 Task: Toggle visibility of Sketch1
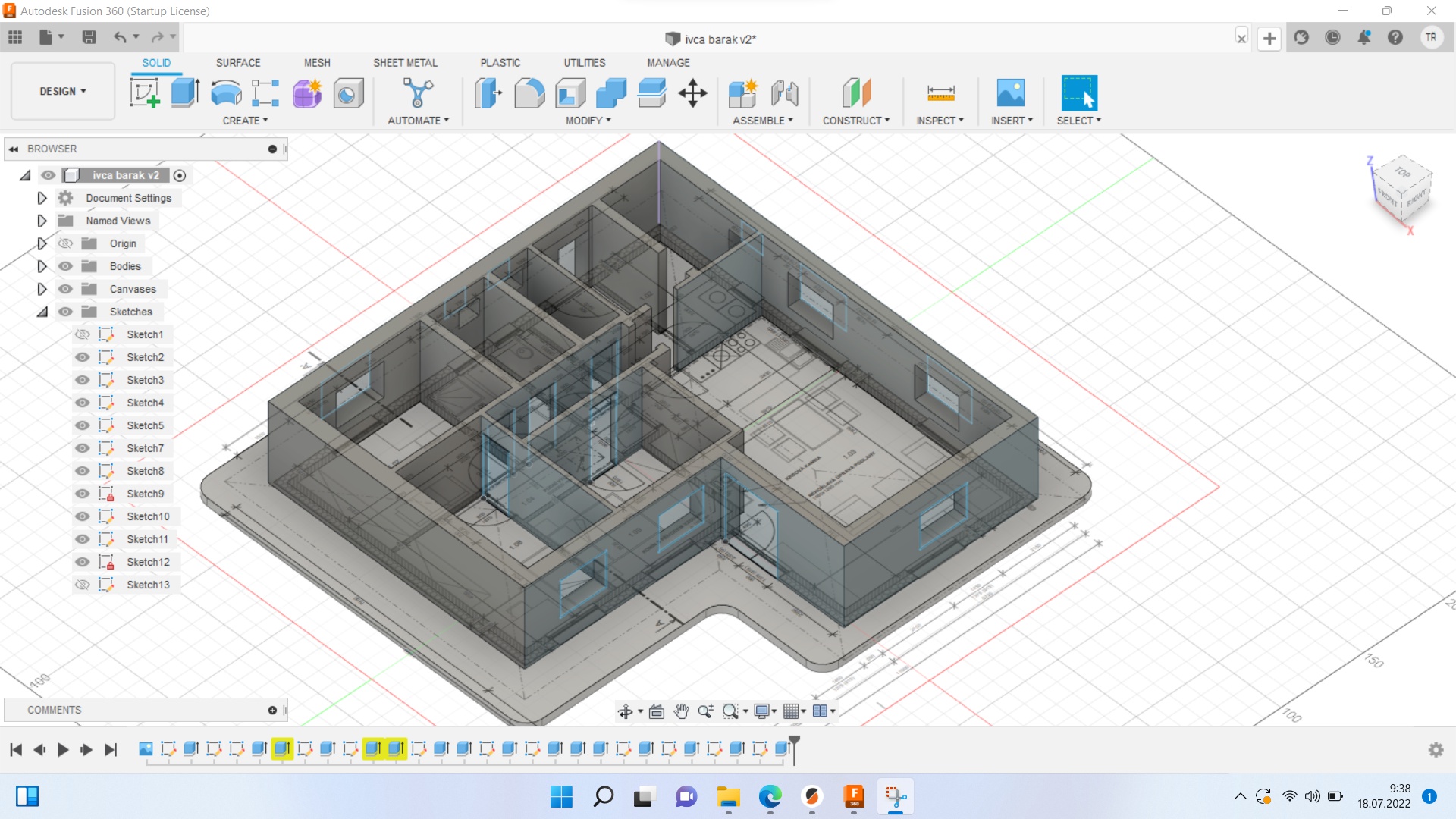point(83,334)
